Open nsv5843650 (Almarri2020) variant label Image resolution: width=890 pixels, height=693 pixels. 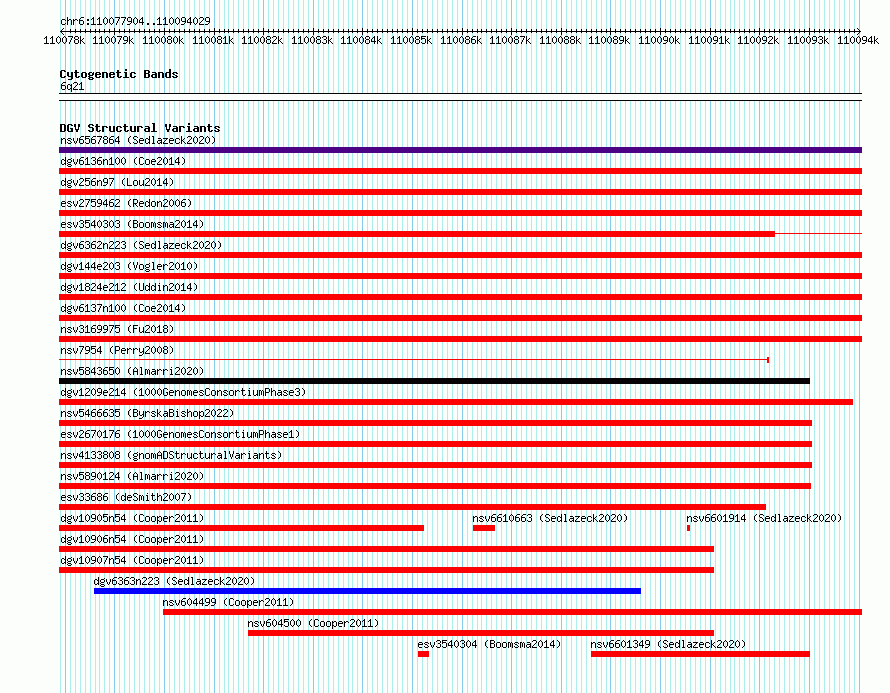point(132,371)
